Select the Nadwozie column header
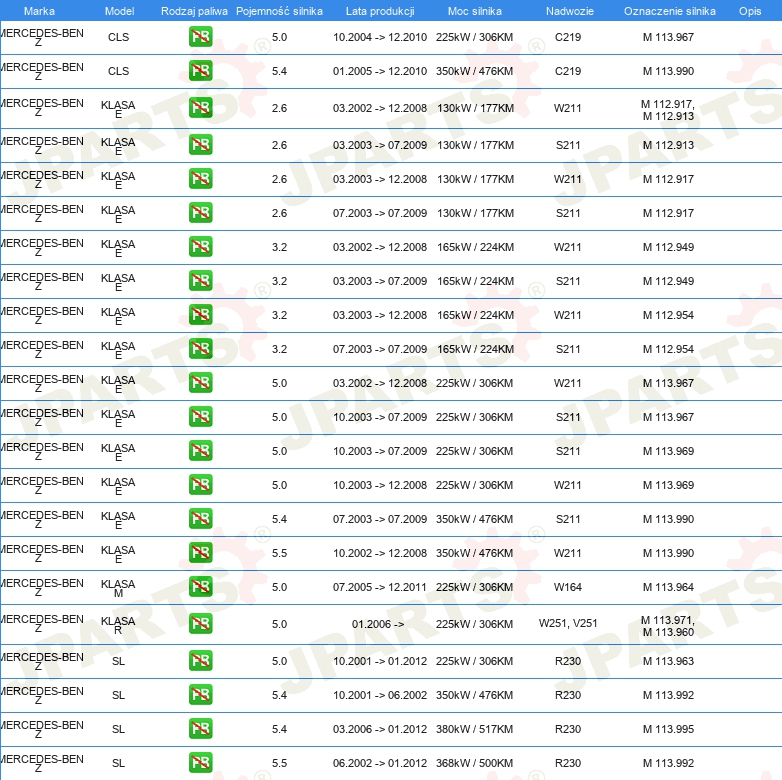This screenshot has height=780, width=782. (x=568, y=11)
